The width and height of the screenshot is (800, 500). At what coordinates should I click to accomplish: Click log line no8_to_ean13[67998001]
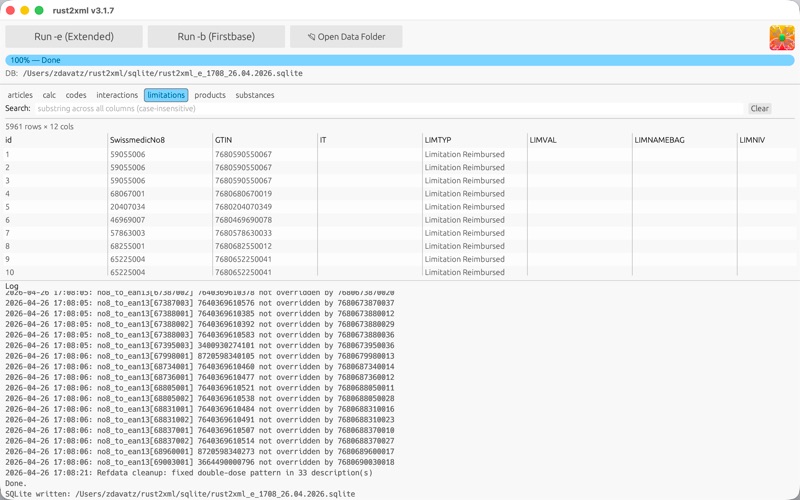coord(199,356)
